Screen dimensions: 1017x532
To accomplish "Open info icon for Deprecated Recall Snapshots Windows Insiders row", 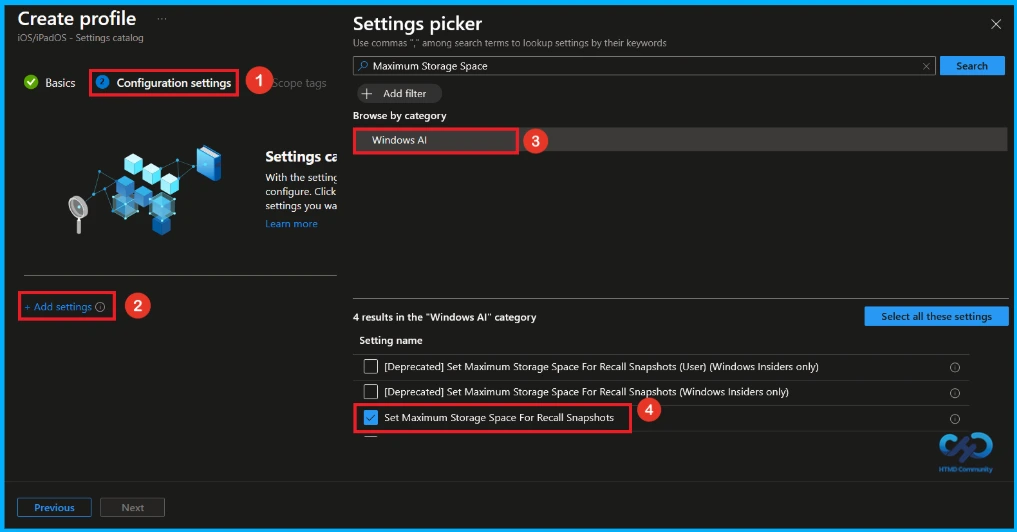I will tap(955, 393).
